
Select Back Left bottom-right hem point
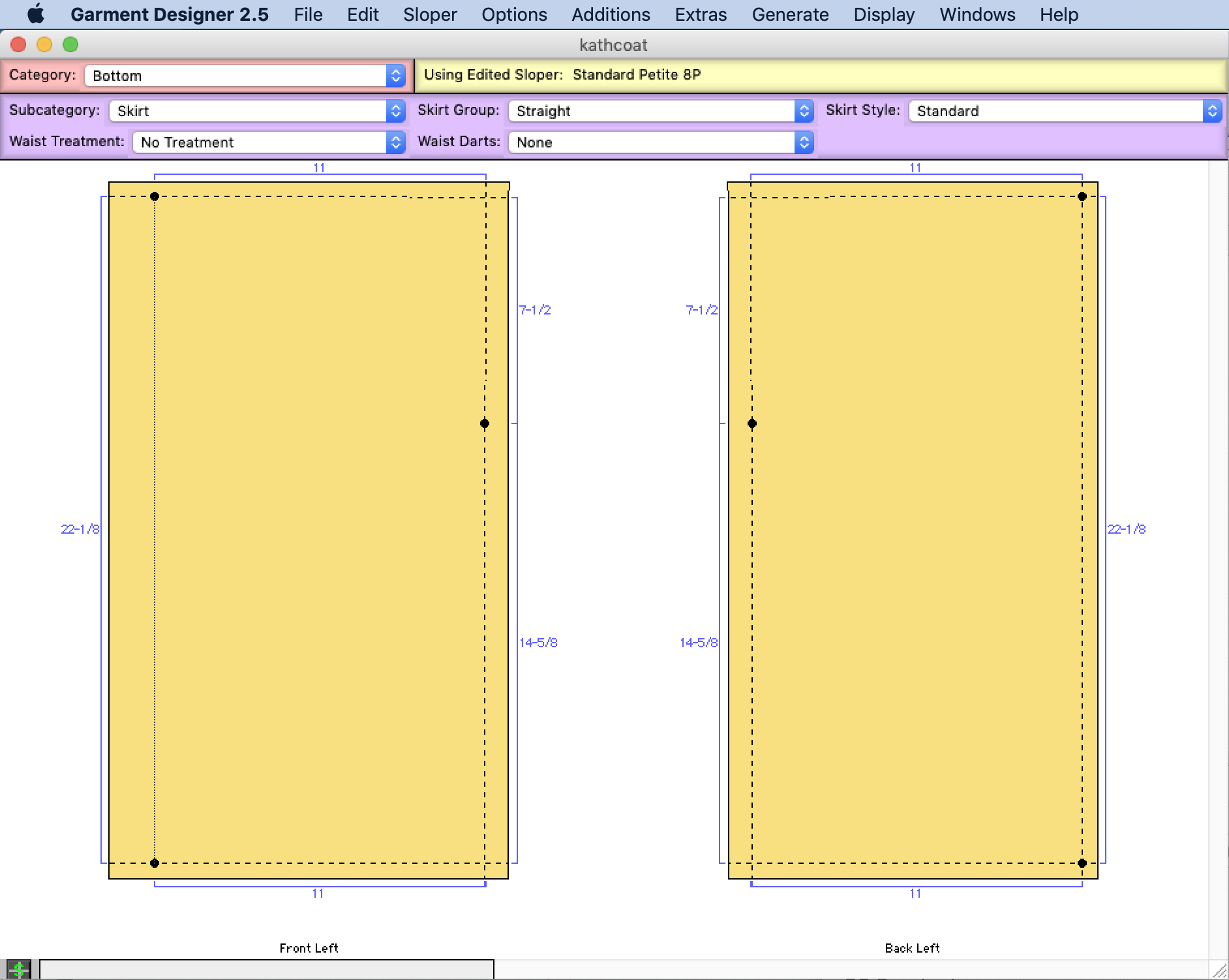(x=1082, y=863)
